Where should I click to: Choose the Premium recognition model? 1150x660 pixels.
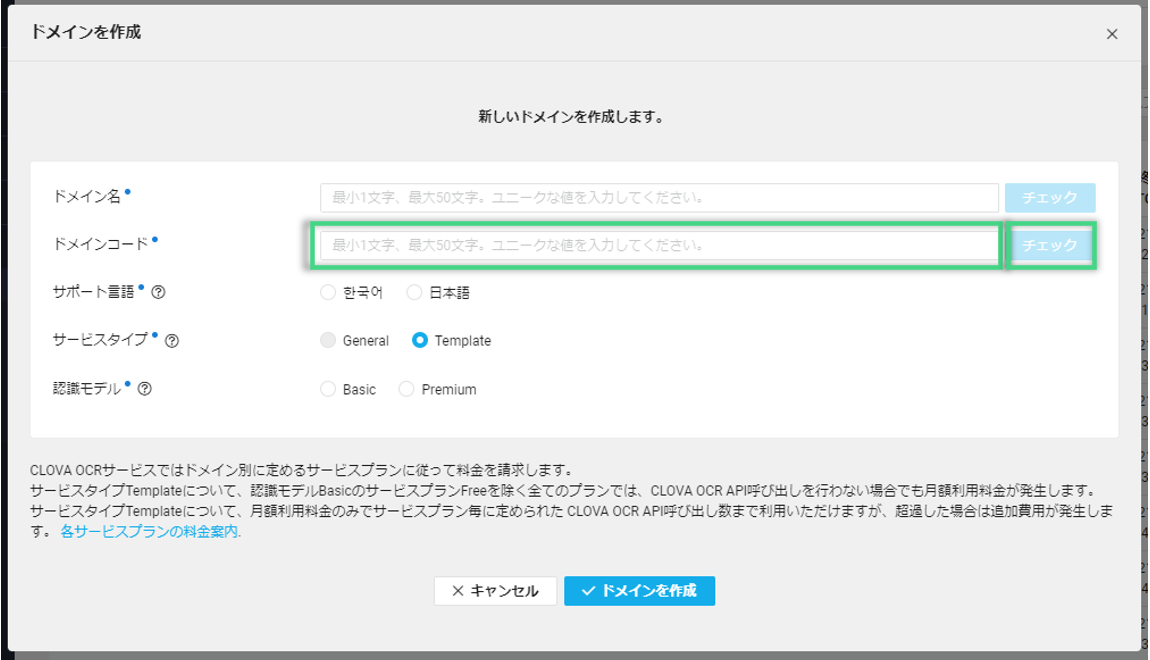coord(406,389)
